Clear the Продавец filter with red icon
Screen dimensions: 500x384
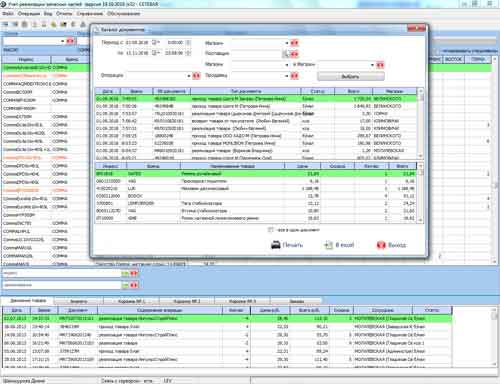coord(294,76)
